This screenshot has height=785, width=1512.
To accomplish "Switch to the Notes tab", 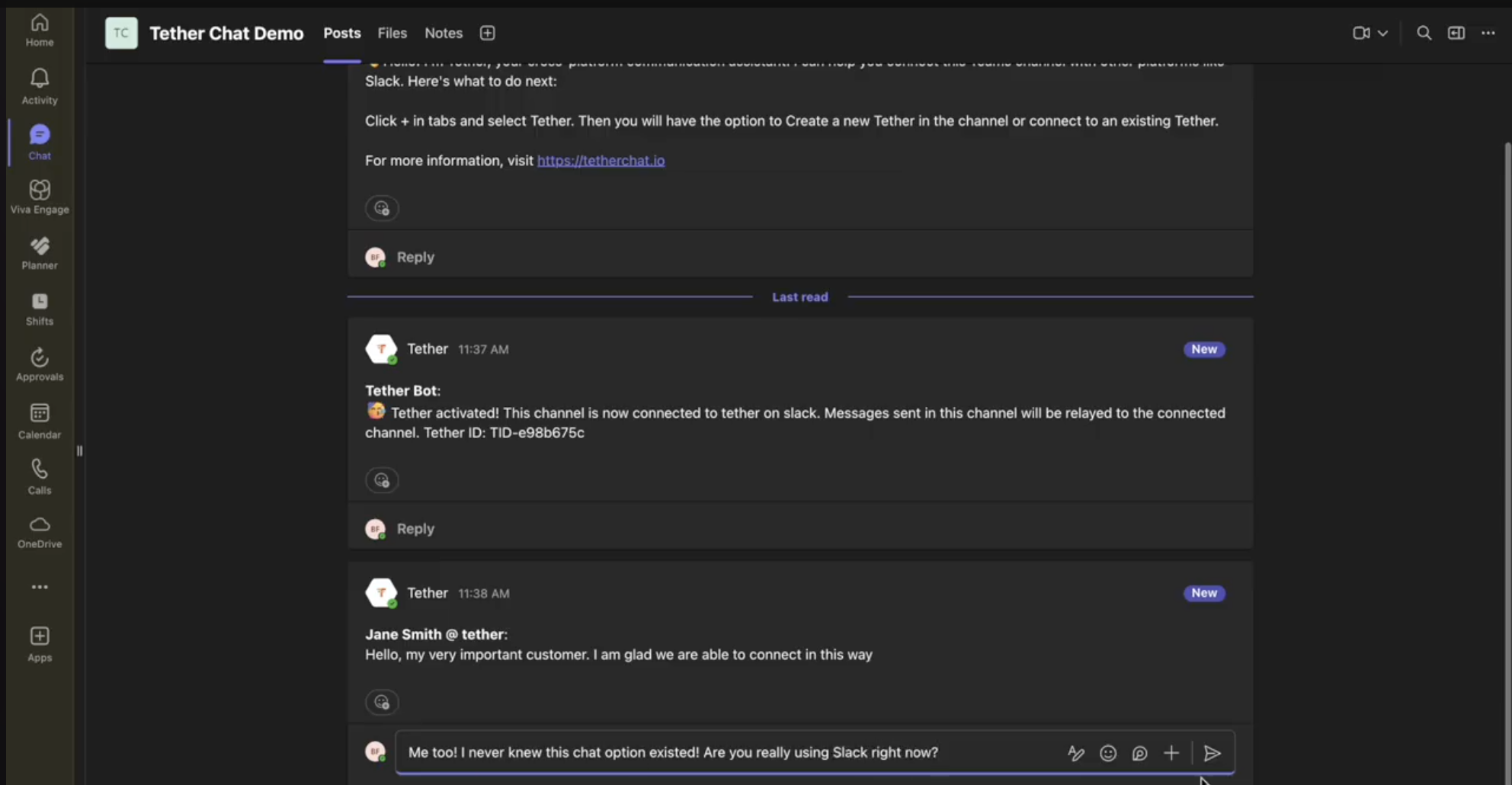I will (444, 33).
